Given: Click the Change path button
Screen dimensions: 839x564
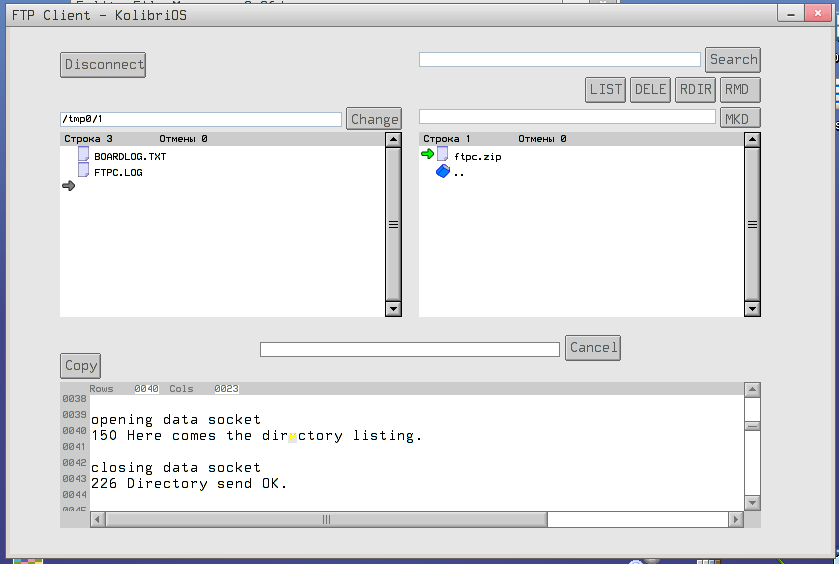Looking at the screenshot, I should point(374,119).
